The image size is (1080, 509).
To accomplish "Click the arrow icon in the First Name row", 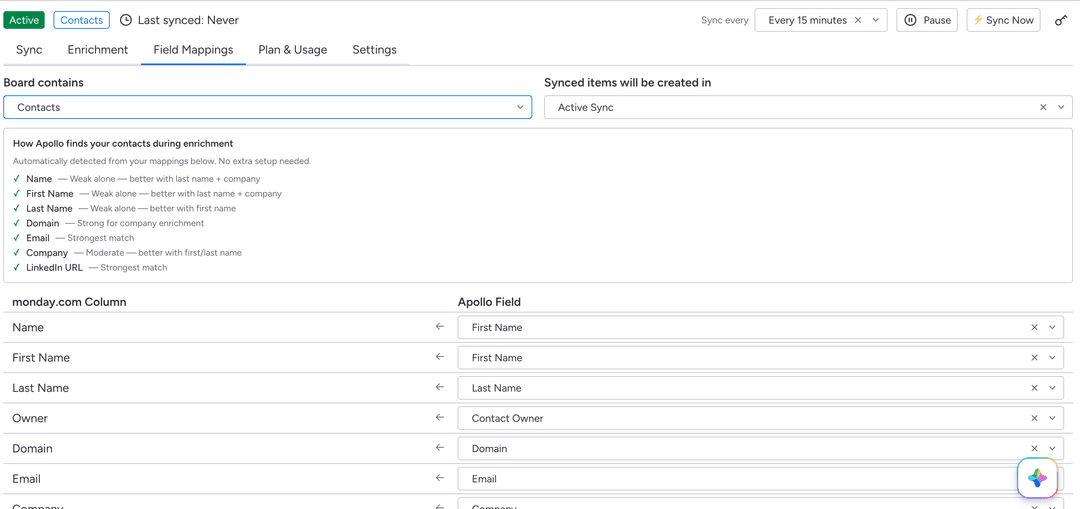I will coord(440,357).
